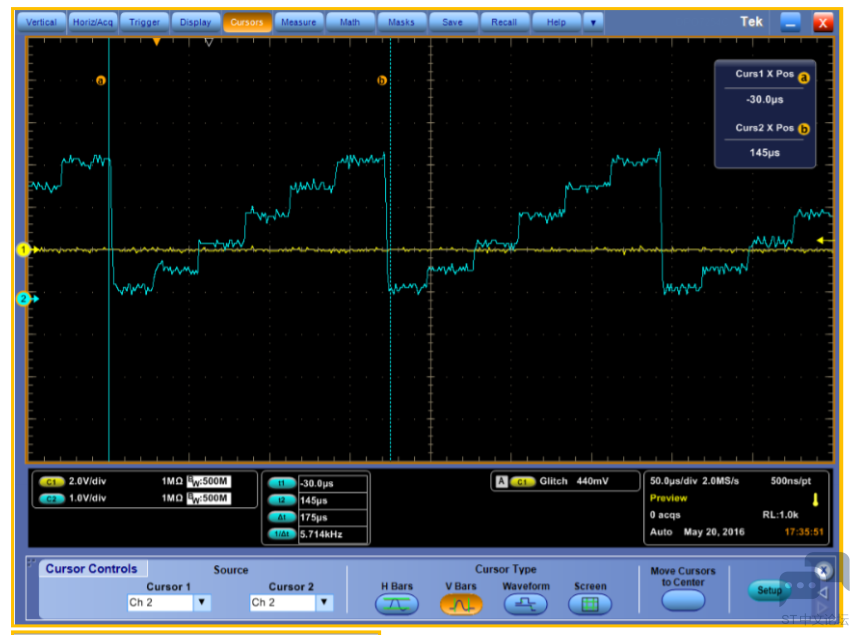Select the H Bars cursor type
This screenshot has height=635, width=858.
pos(396,604)
